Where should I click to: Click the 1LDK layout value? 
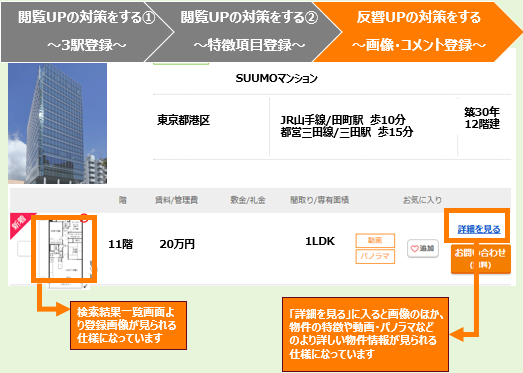320,241
